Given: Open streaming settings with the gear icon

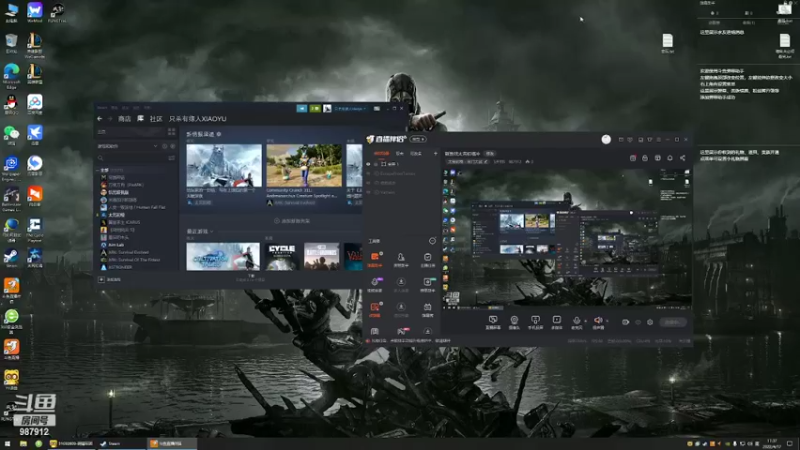Looking at the screenshot, I should coord(650,322).
